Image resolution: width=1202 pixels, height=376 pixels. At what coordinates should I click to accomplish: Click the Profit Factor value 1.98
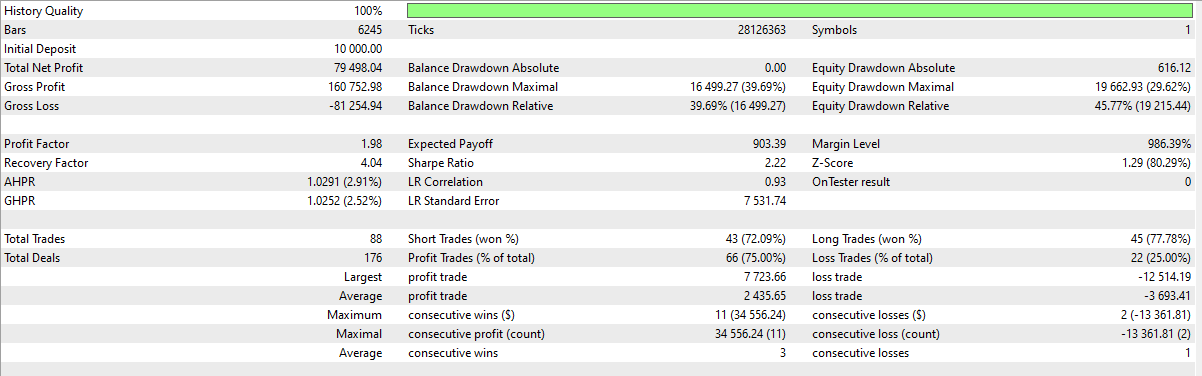[372, 144]
